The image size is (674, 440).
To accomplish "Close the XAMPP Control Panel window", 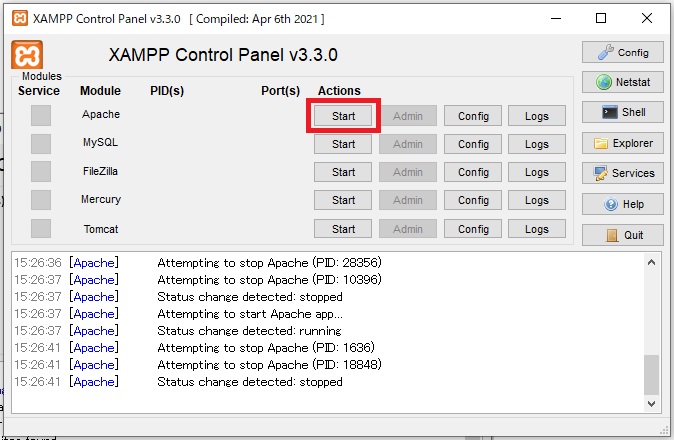I will [x=646, y=18].
